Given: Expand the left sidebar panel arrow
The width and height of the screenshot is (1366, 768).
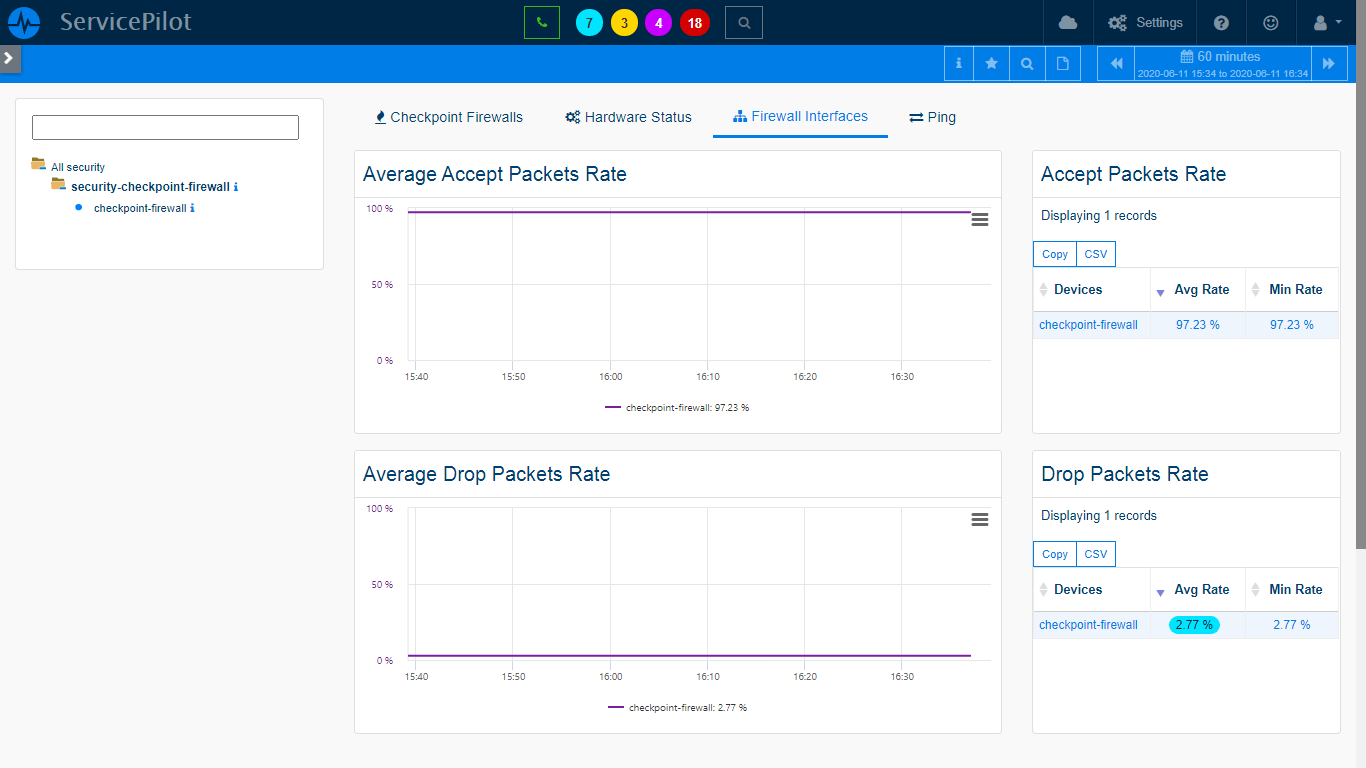Looking at the screenshot, I should 10,58.
